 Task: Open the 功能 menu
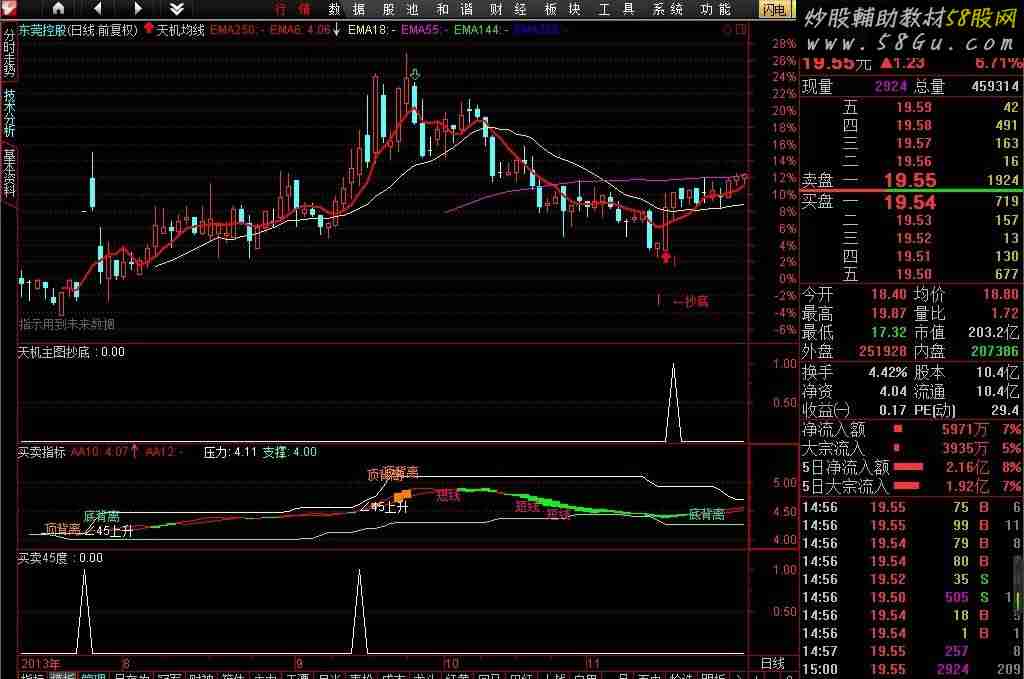pyautogui.click(x=716, y=9)
